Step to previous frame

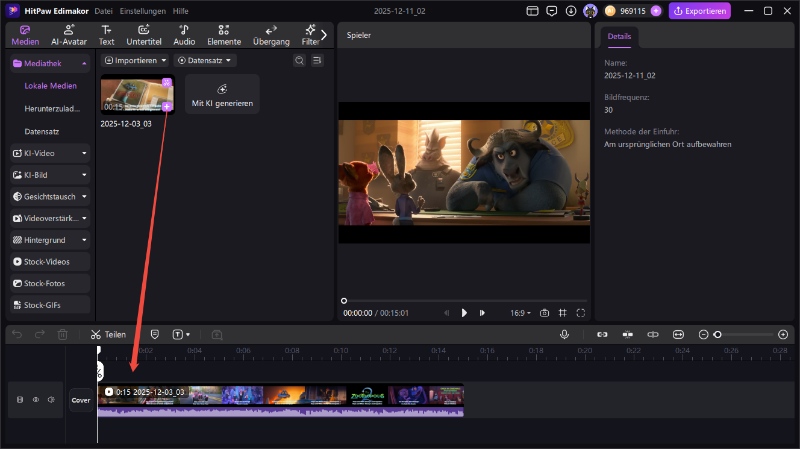tap(446, 313)
